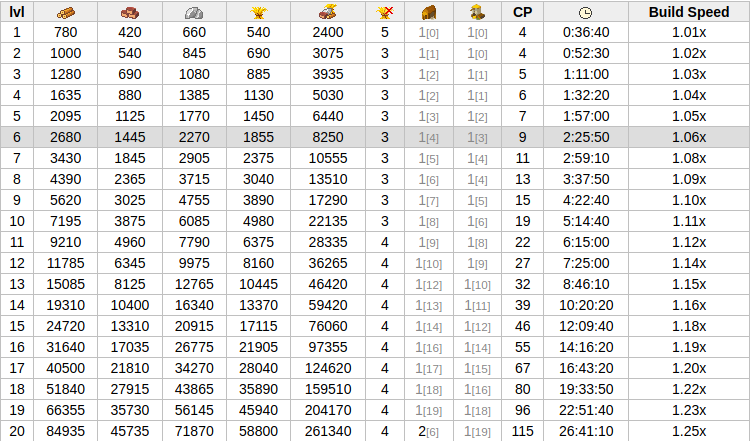
Task: Select the total '159510' cell
Action: coord(328,390)
